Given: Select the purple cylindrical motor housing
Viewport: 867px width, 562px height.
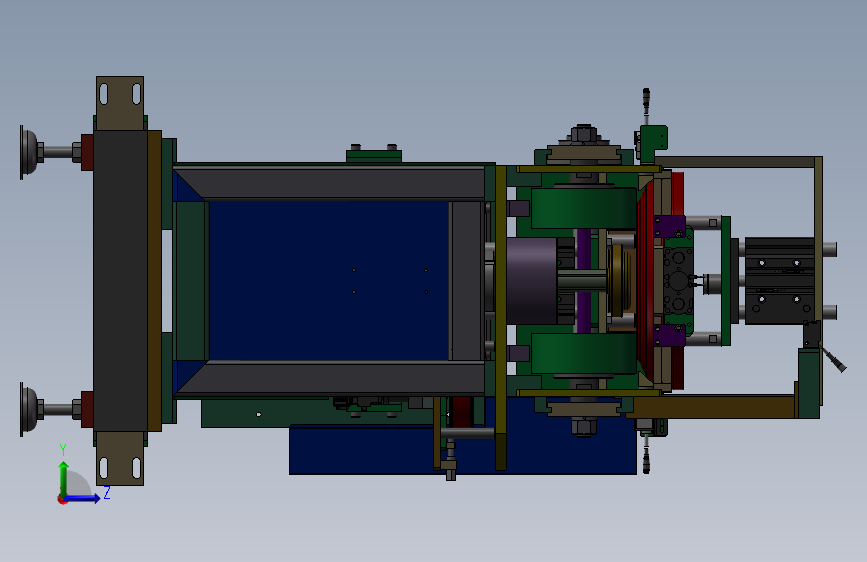Looking at the screenshot, I should [x=531, y=281].
